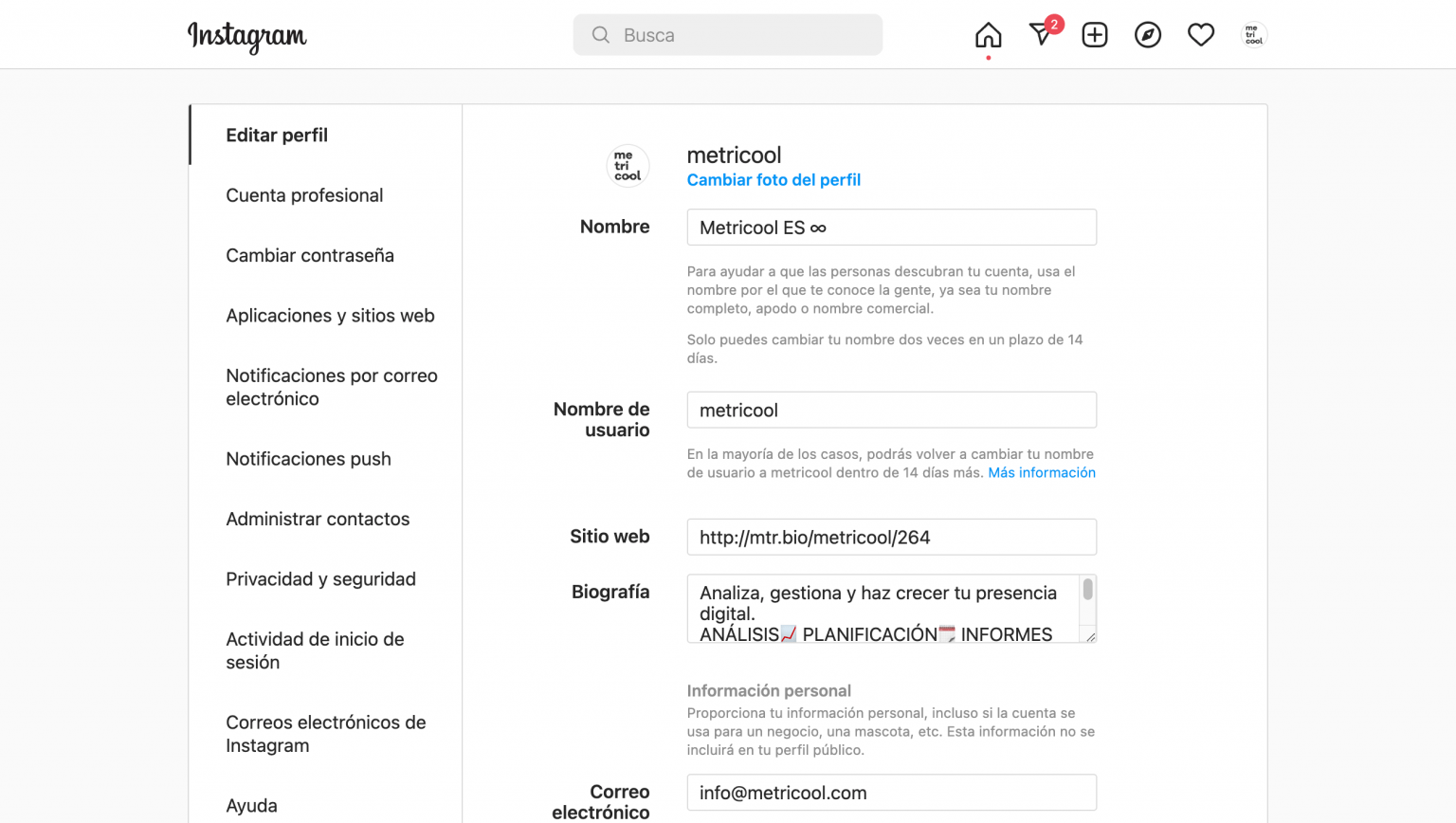Open the Explore compass icon
The height and width of the screenshot is (823, 1456).
(x=1147, y=34)
